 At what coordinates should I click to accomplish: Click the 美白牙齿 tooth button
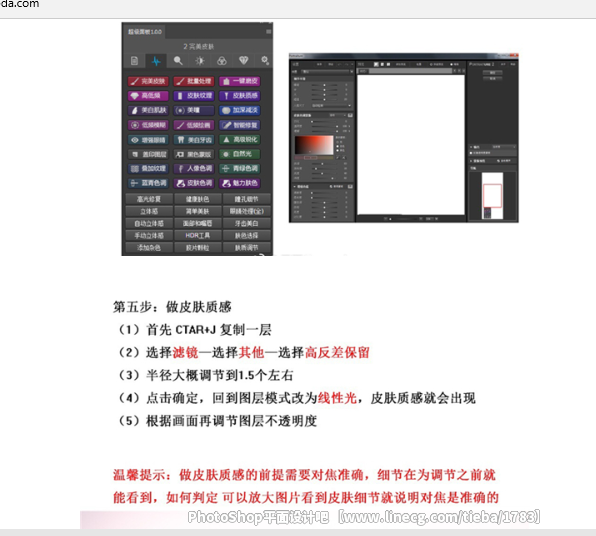coord(194,140)
